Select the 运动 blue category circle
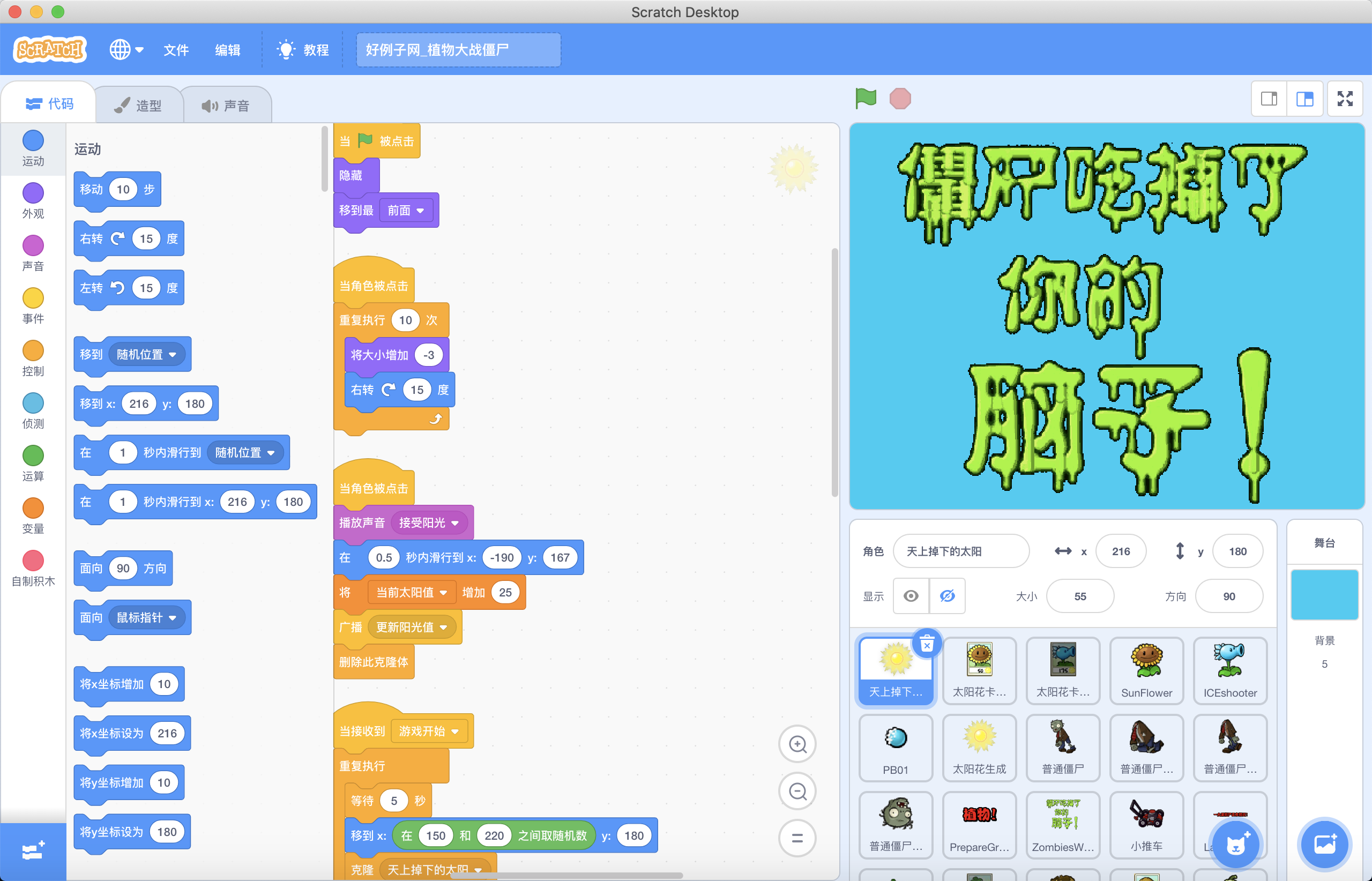The height and width of the screenshot is (881, 1372). (33, 141)
